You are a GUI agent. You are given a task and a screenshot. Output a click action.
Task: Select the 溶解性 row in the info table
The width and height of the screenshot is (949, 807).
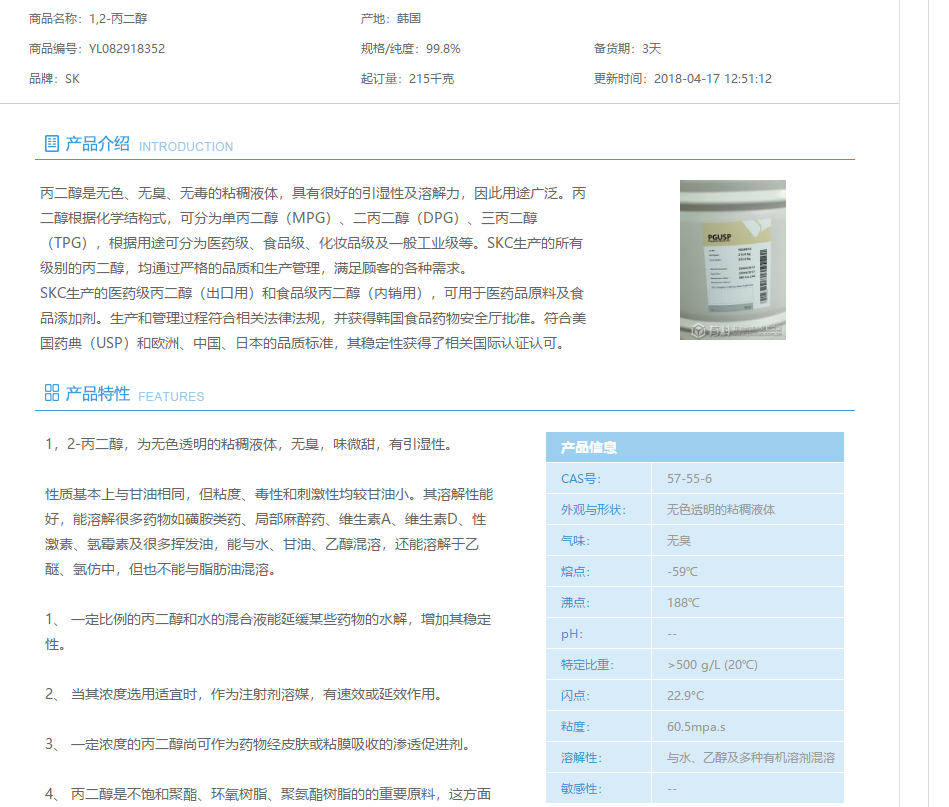pos(694,758)
